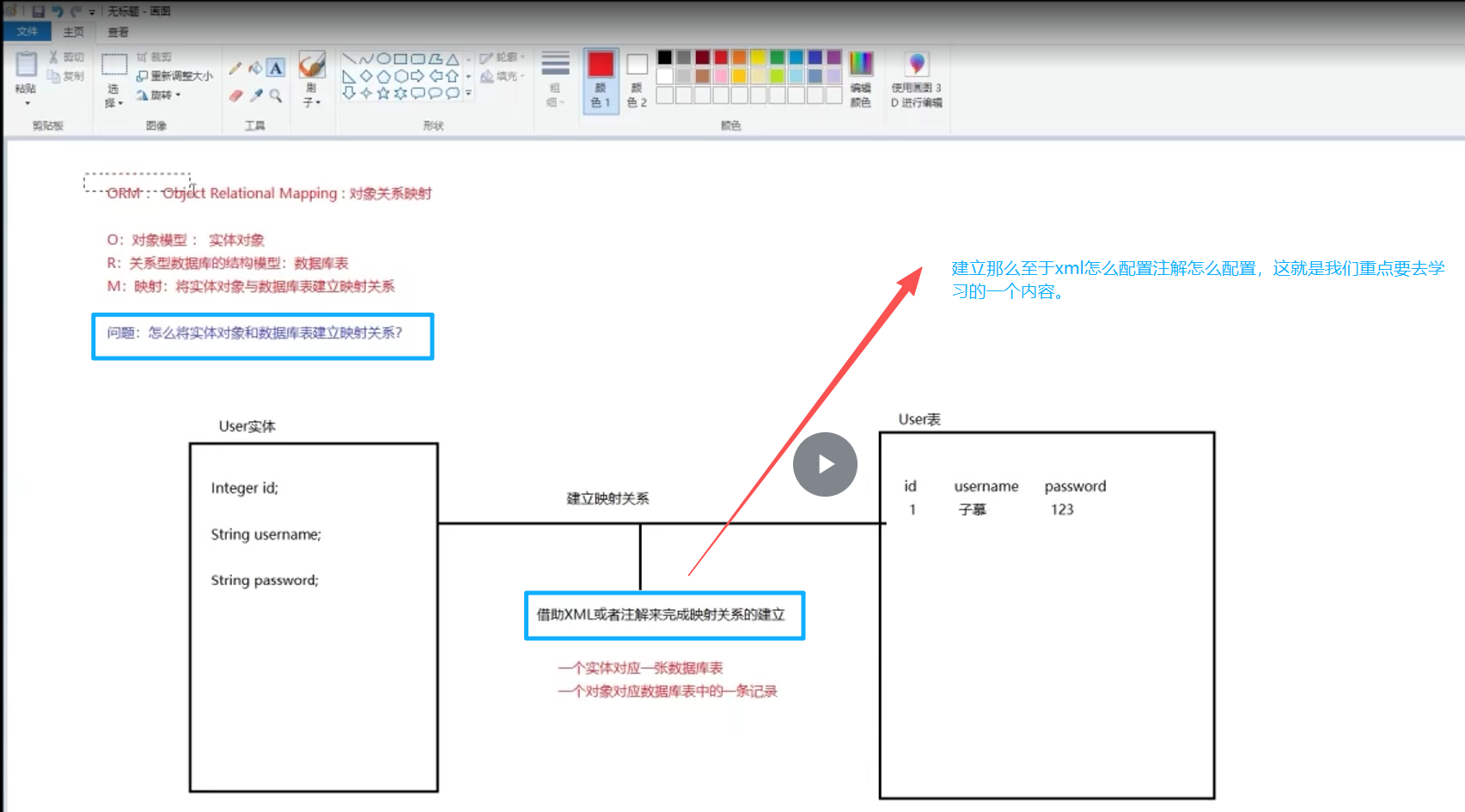Select the Triangle shape
This screenshot has height=812, width=1465.
(x=452, y=59)
